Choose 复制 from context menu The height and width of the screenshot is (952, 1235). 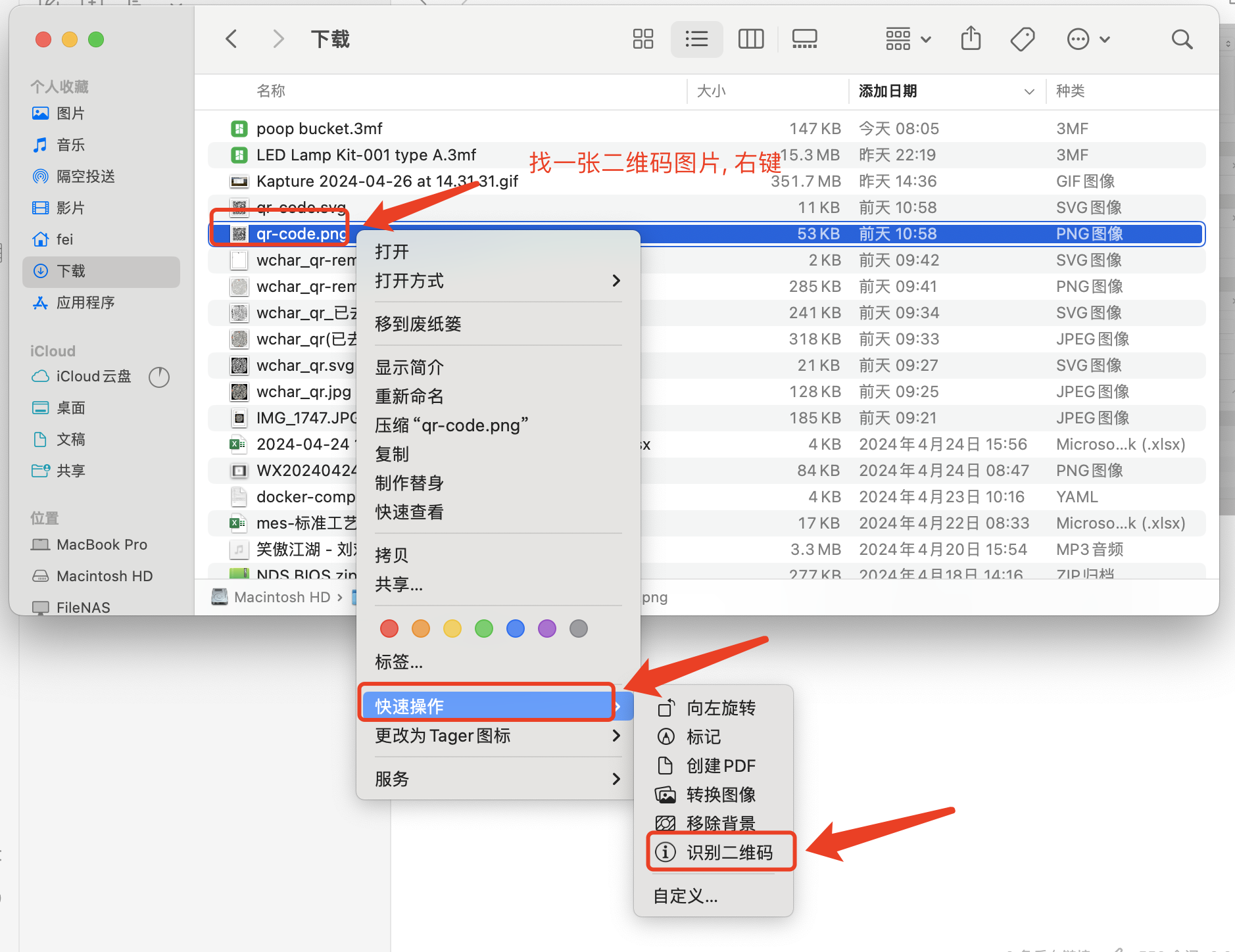[498, 454]
